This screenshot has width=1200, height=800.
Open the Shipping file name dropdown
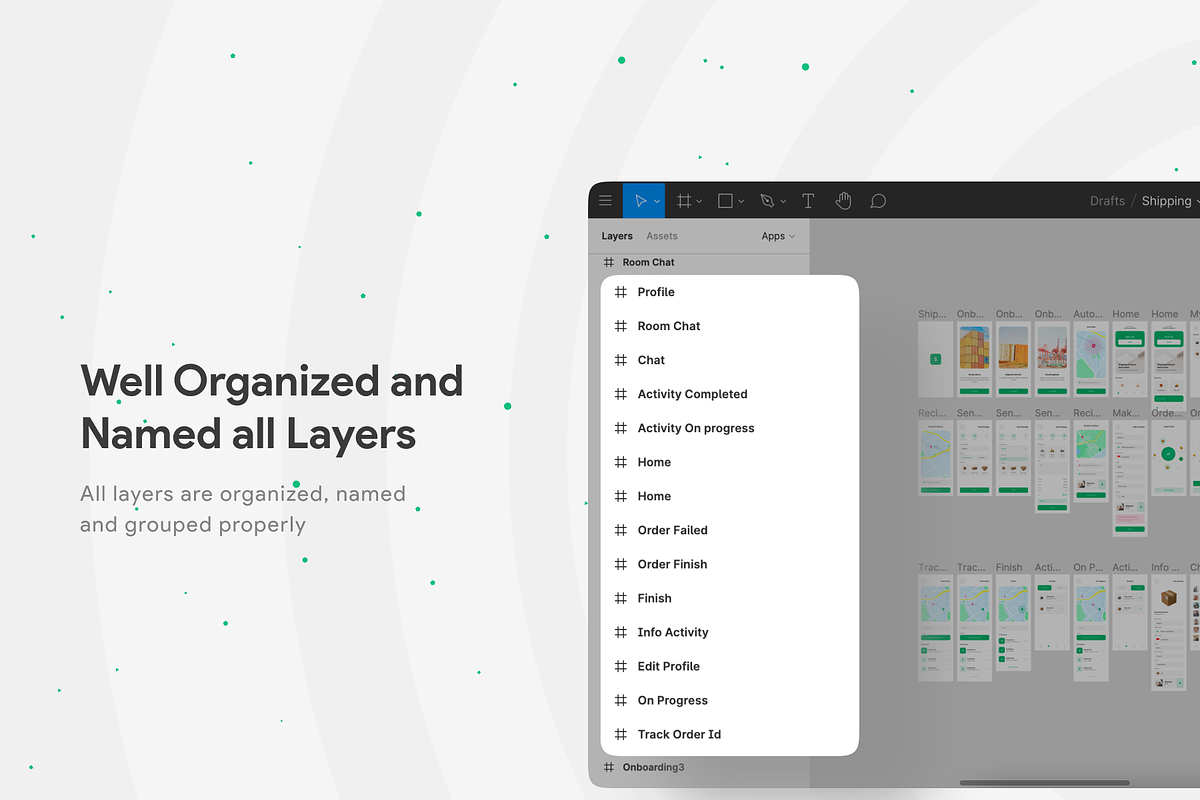tap(1171, 201)
